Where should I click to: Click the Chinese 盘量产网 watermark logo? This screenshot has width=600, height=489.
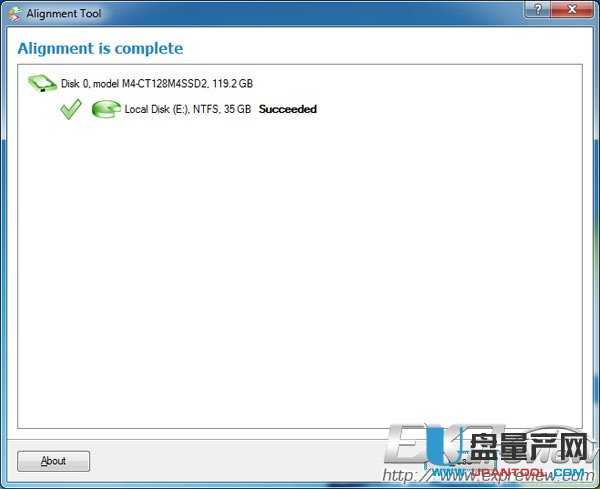tap(528, 448)
